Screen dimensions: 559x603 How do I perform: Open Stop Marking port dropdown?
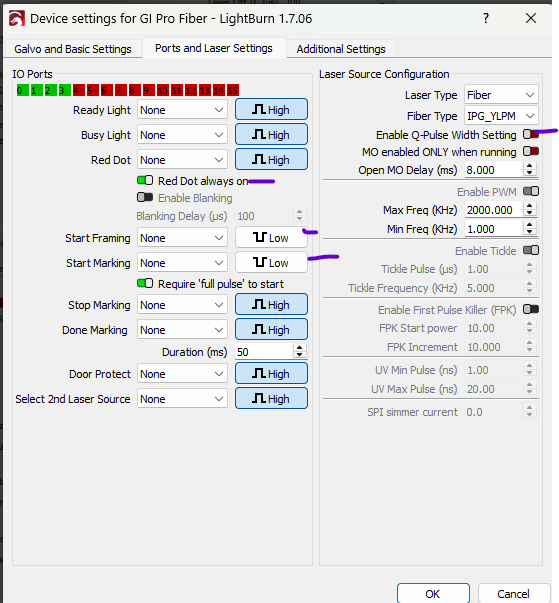(182, 305)
